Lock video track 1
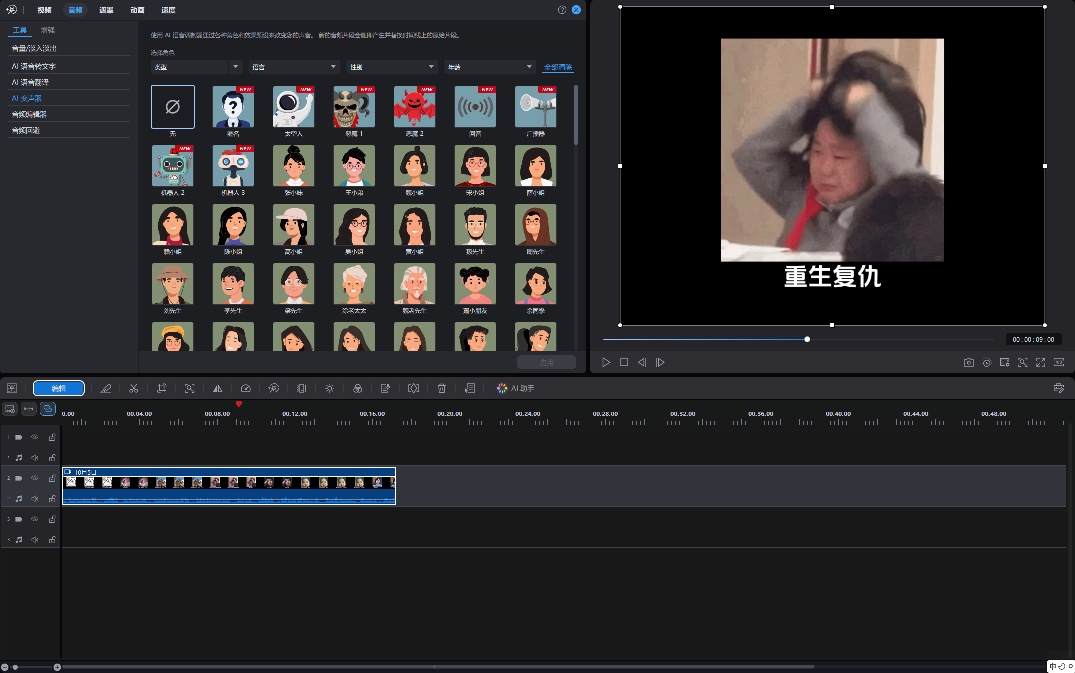Screen dimensions: 1075x673 coord(52,437)
